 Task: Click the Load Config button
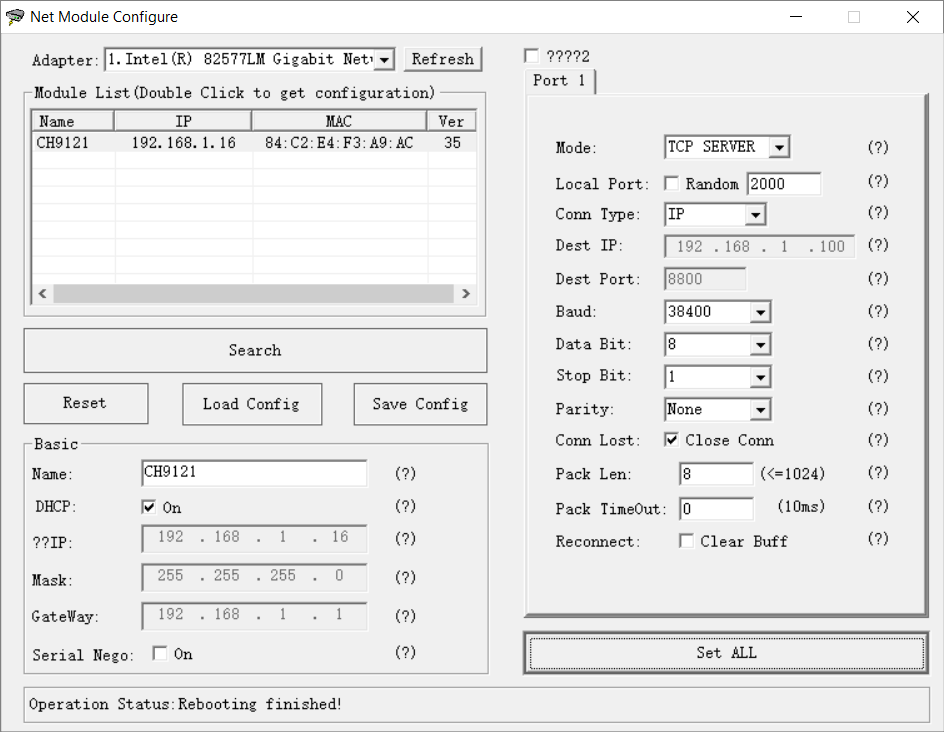click(252, 404)
